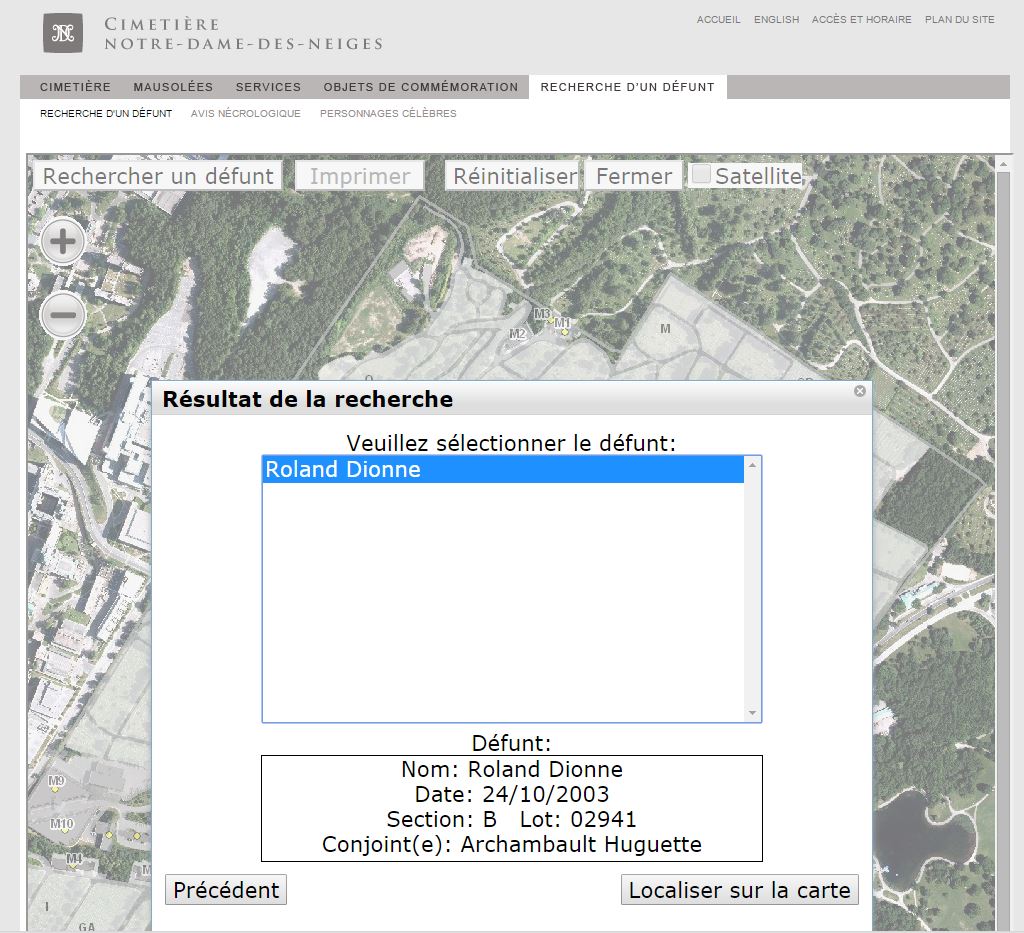Select Roland Dionne in the results list
The height and width of the screenshot is (933, 1024).
coord(503,469)
